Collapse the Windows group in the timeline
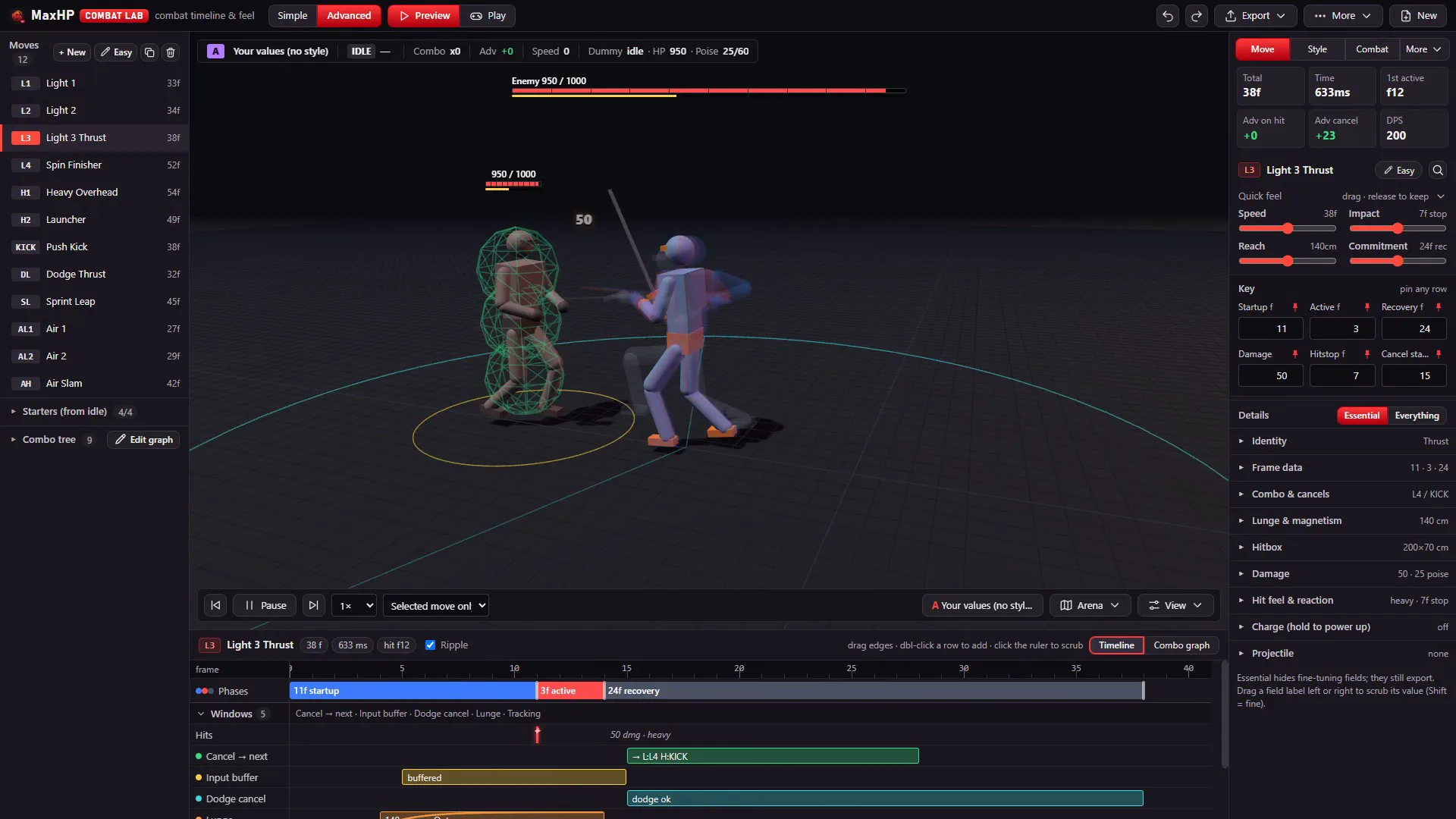Image resolution: width=1456 pixels, height=819 pixels. click(201, 714)
